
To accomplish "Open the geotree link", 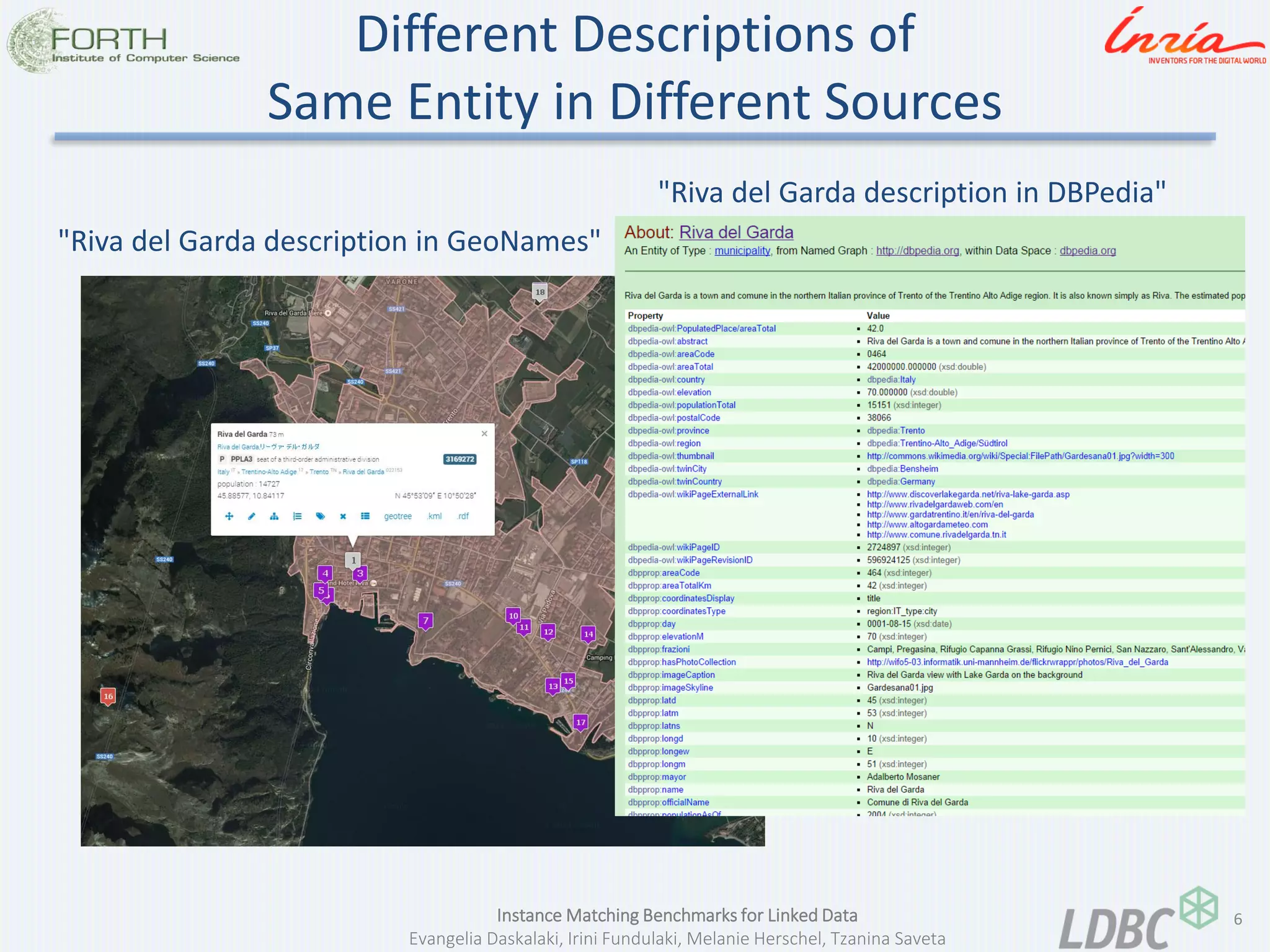I will [397, 516].
